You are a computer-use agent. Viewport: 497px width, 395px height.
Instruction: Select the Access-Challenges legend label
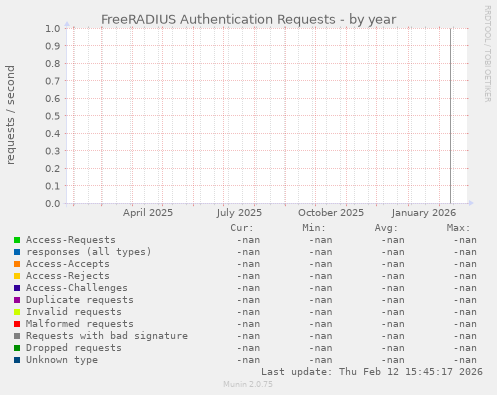(x=77, y=288)
